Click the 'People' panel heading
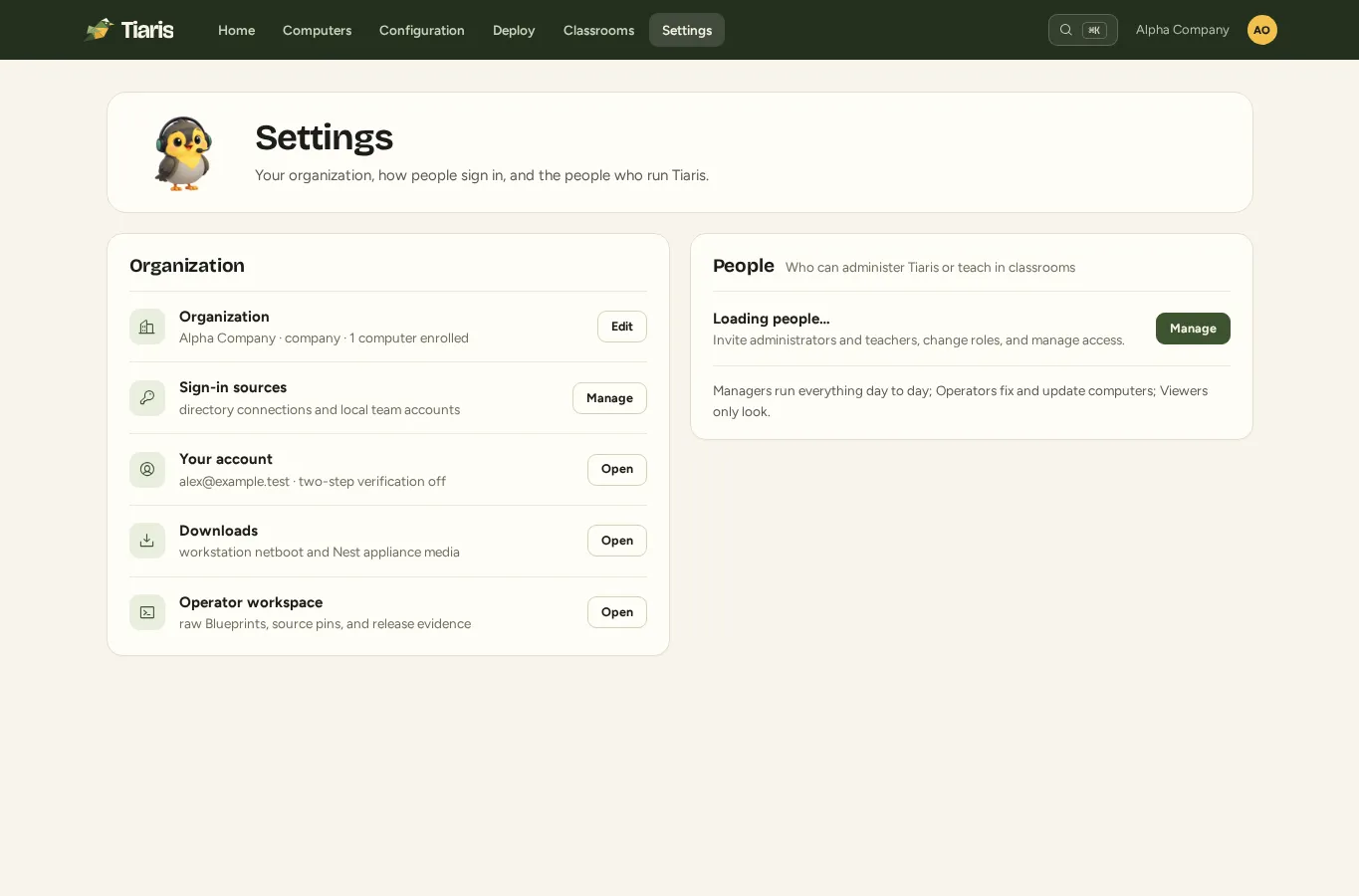The image size is (1359, 896). click(x=744, y=266)
